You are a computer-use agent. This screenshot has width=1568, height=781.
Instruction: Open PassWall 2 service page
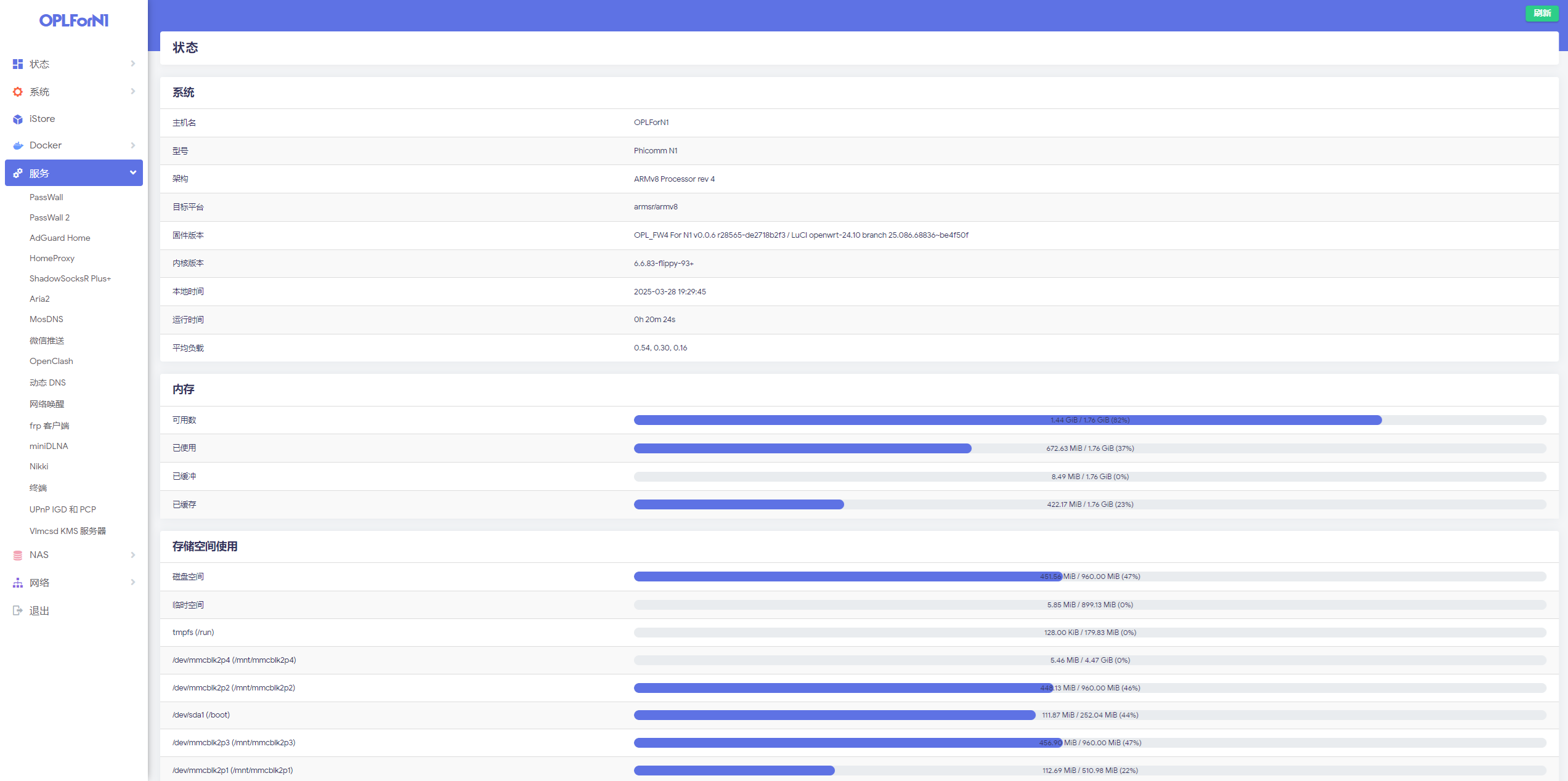pos(49,217)
